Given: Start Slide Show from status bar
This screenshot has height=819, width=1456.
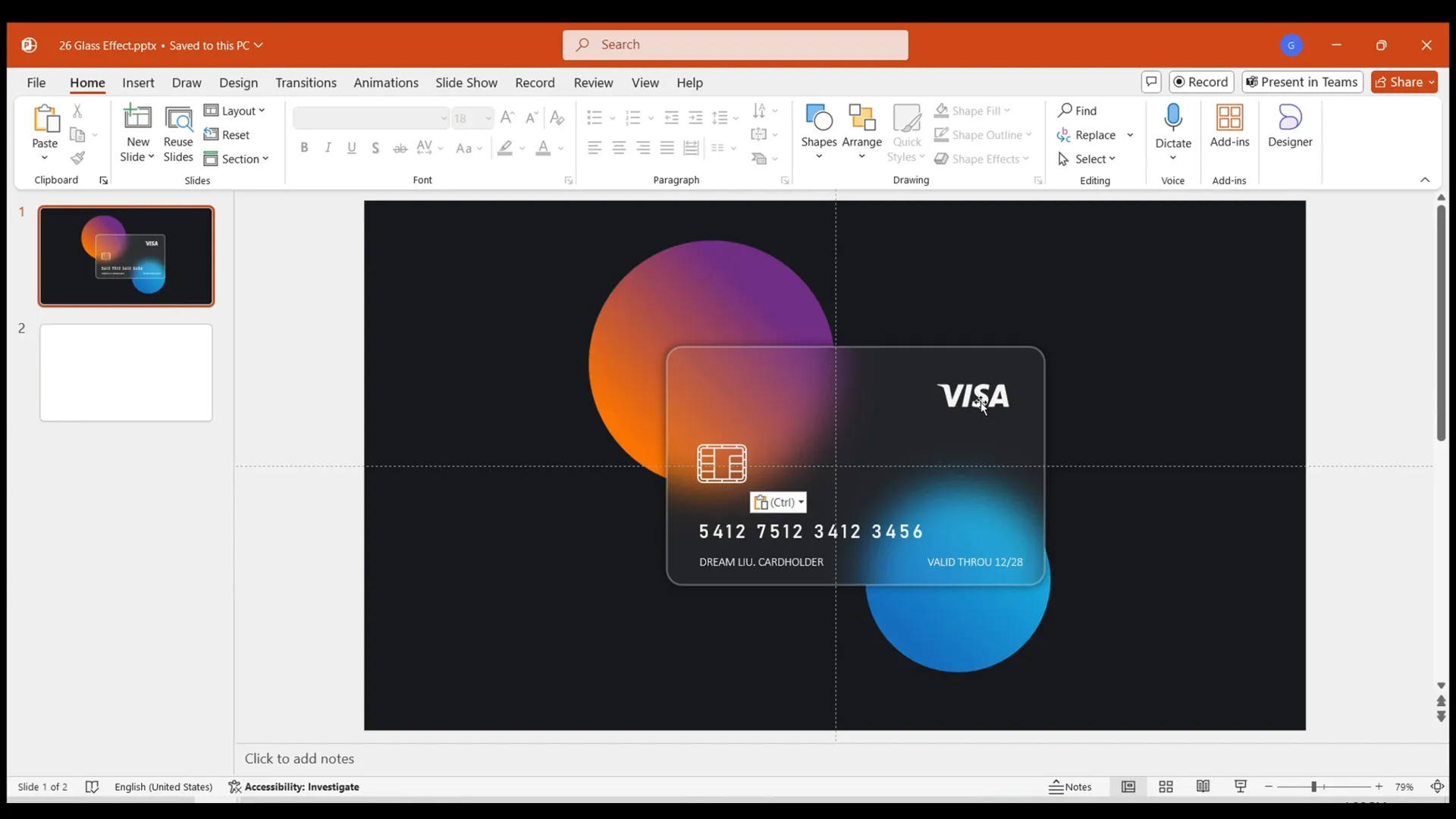Looking at the screenshot, I should tap(1241, 787).
